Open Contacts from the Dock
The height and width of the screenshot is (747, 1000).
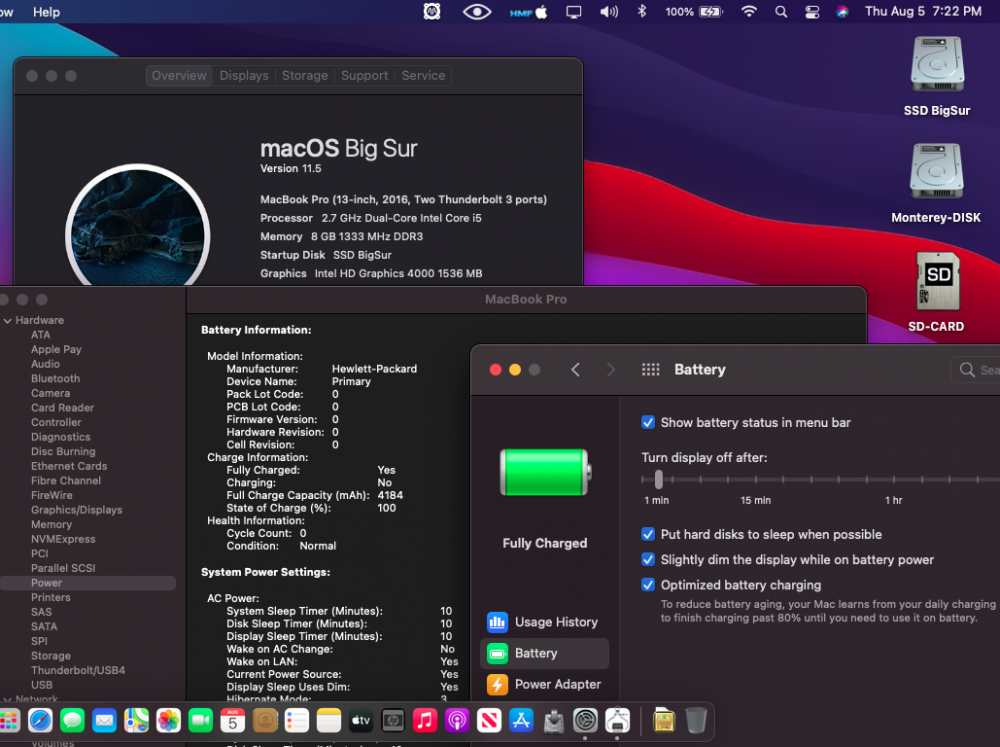pyautogui.click(x=265, y=721)
